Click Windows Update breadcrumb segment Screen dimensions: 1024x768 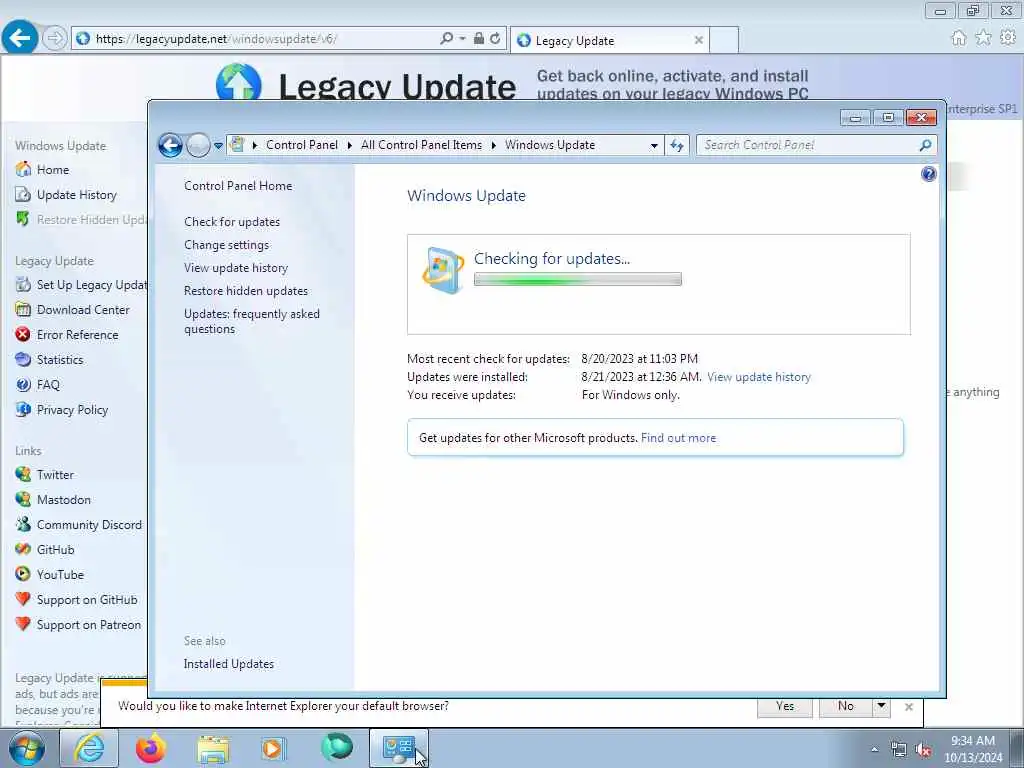[x=550, y=145]
